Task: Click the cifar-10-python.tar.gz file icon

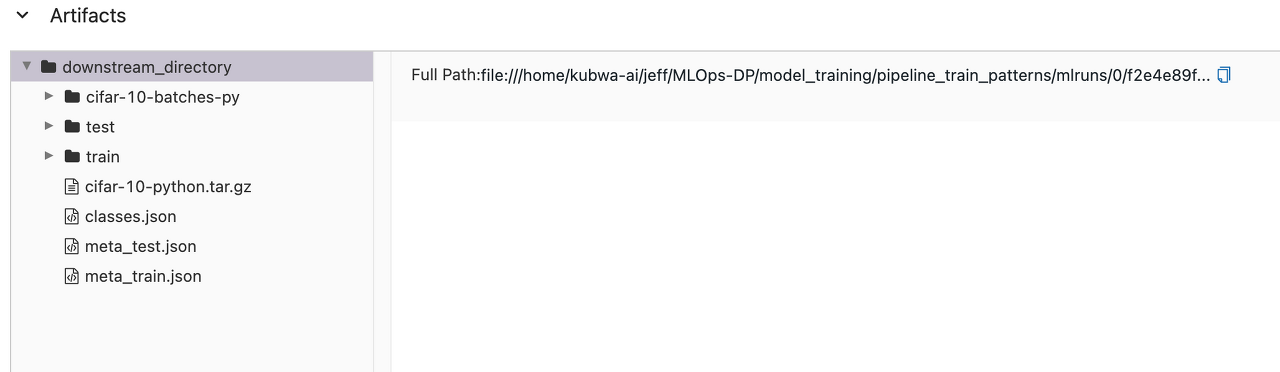Action: (71, 187)
